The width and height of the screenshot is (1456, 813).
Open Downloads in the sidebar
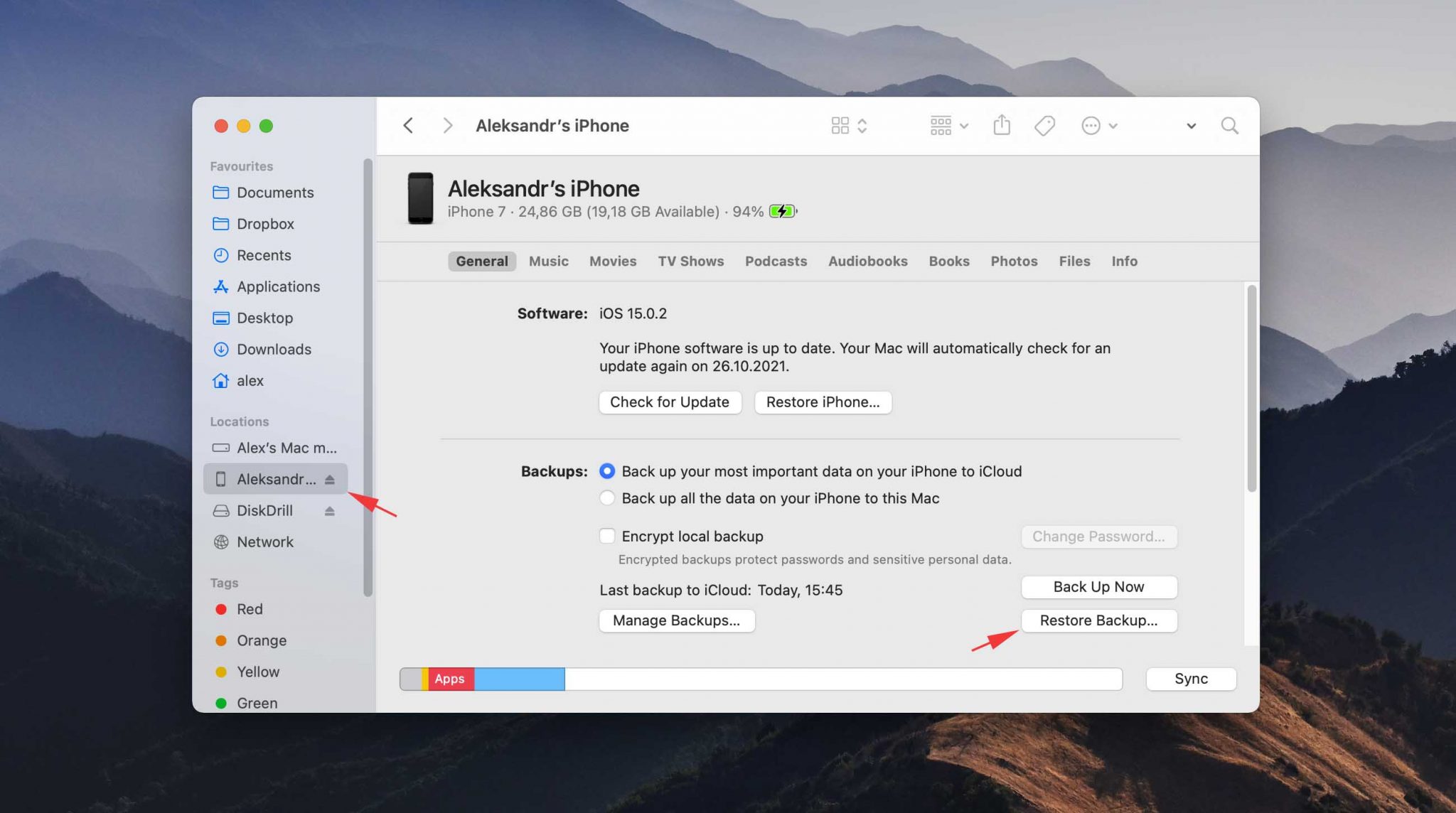coord(275,349)
